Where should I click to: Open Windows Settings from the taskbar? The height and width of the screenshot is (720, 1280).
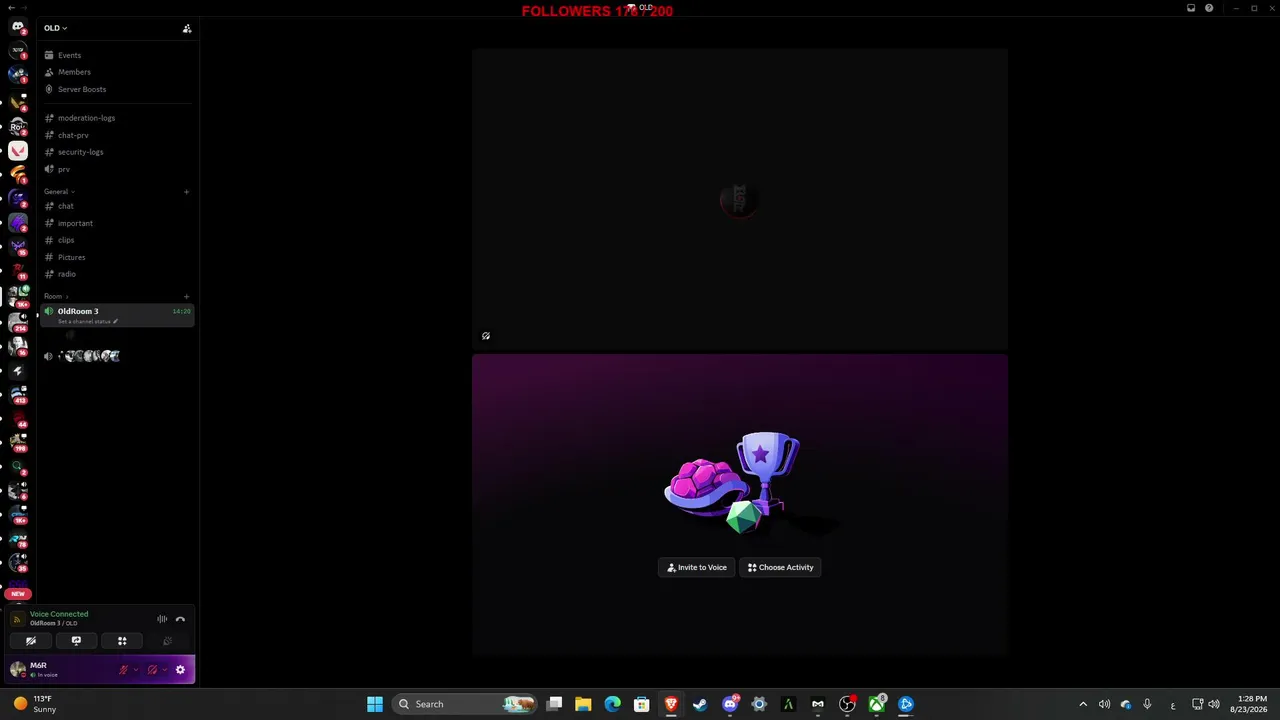pyautogui.click(x=759, y=704)
